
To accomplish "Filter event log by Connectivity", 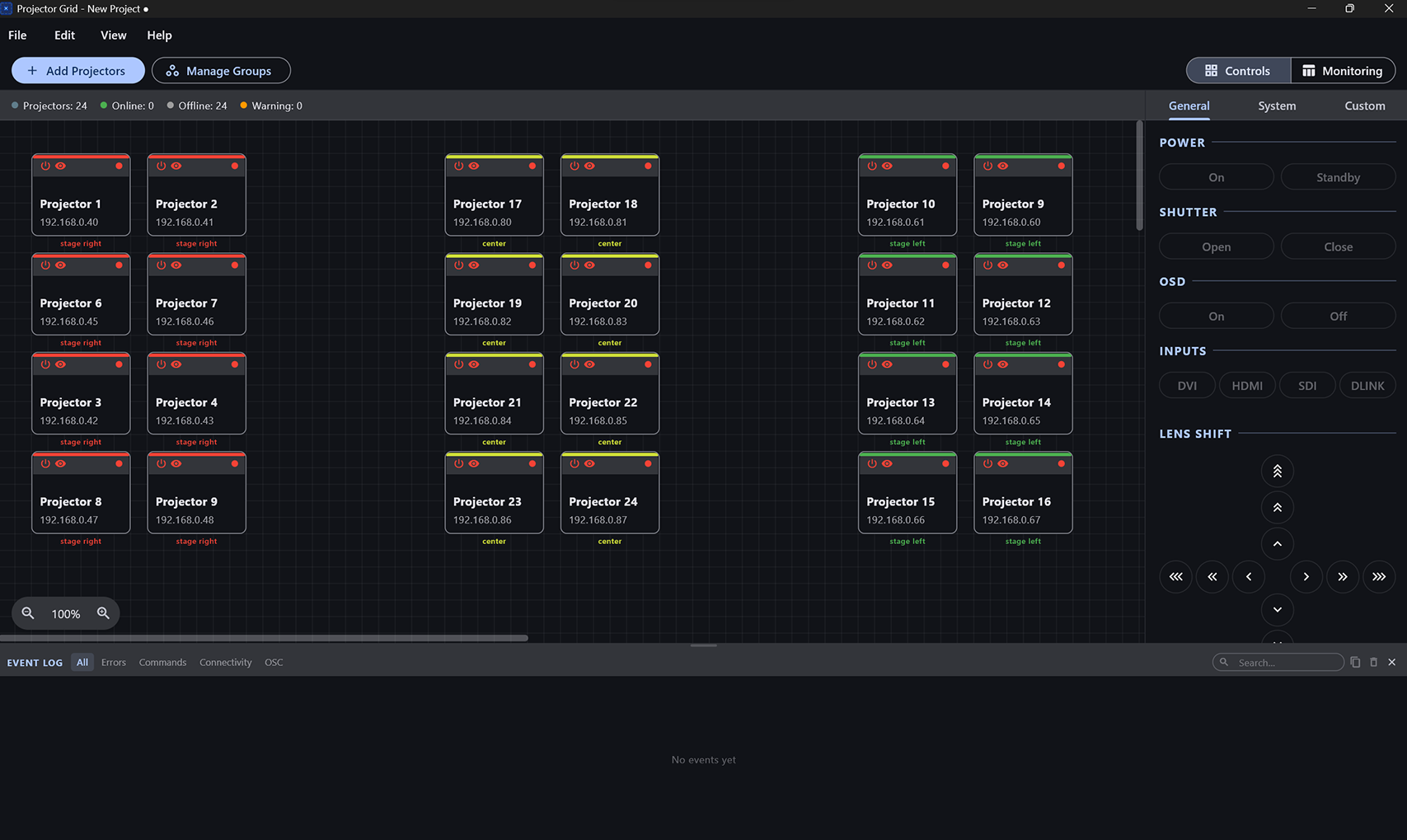I will click(225, 663).
